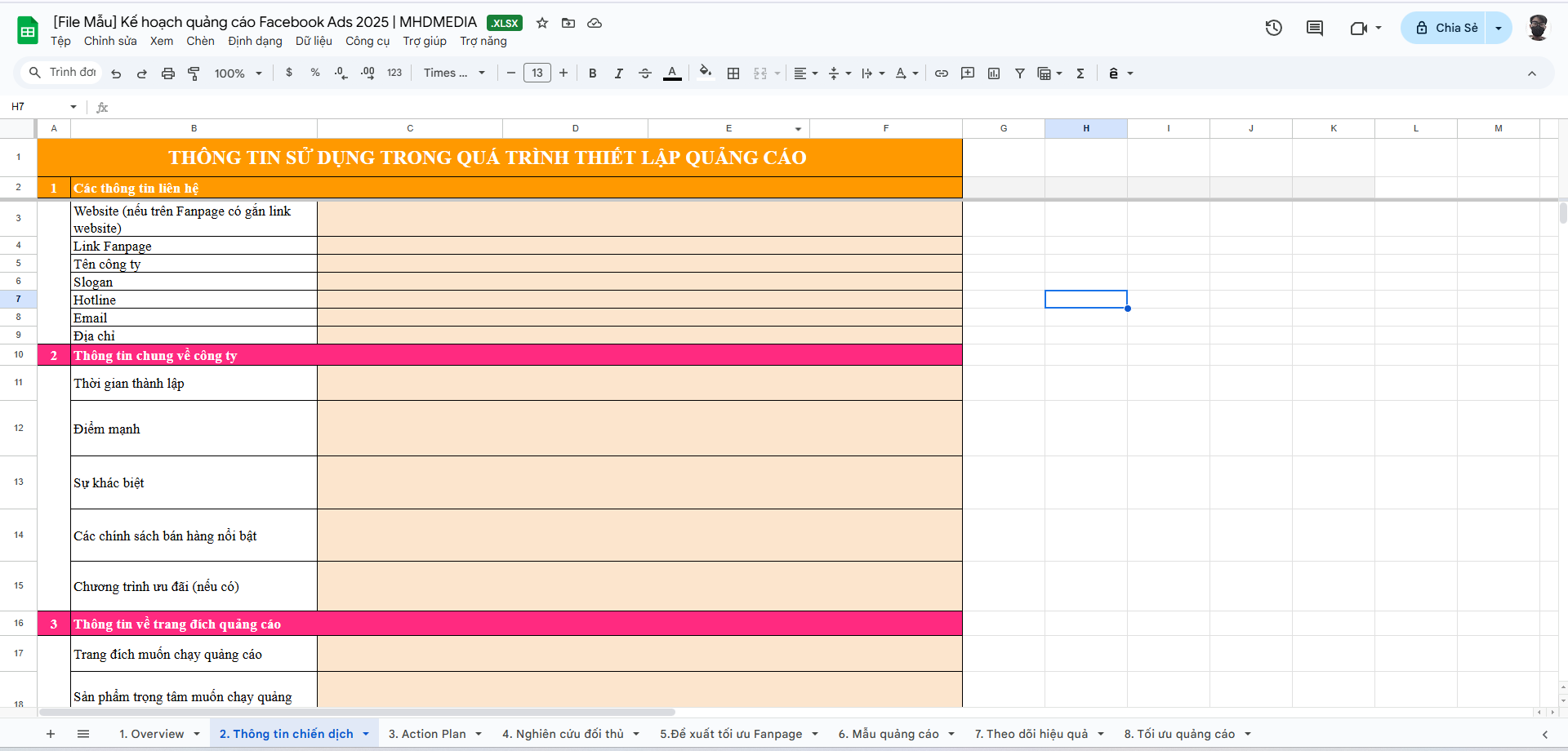Click the font size input field

pyautogui.click(x=537, y=73)
